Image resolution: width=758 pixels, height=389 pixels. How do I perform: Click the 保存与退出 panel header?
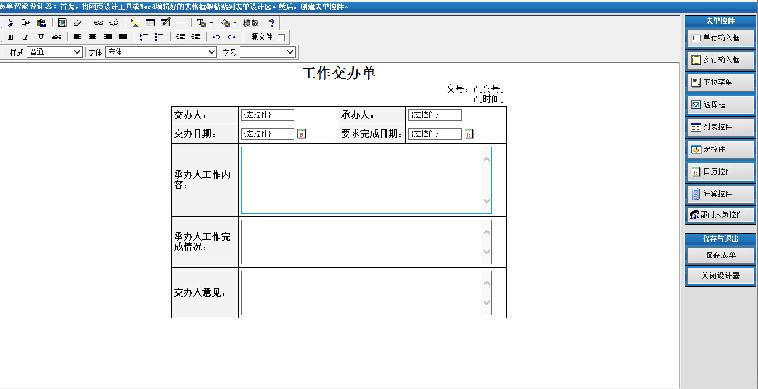click(x=720, y=239)
